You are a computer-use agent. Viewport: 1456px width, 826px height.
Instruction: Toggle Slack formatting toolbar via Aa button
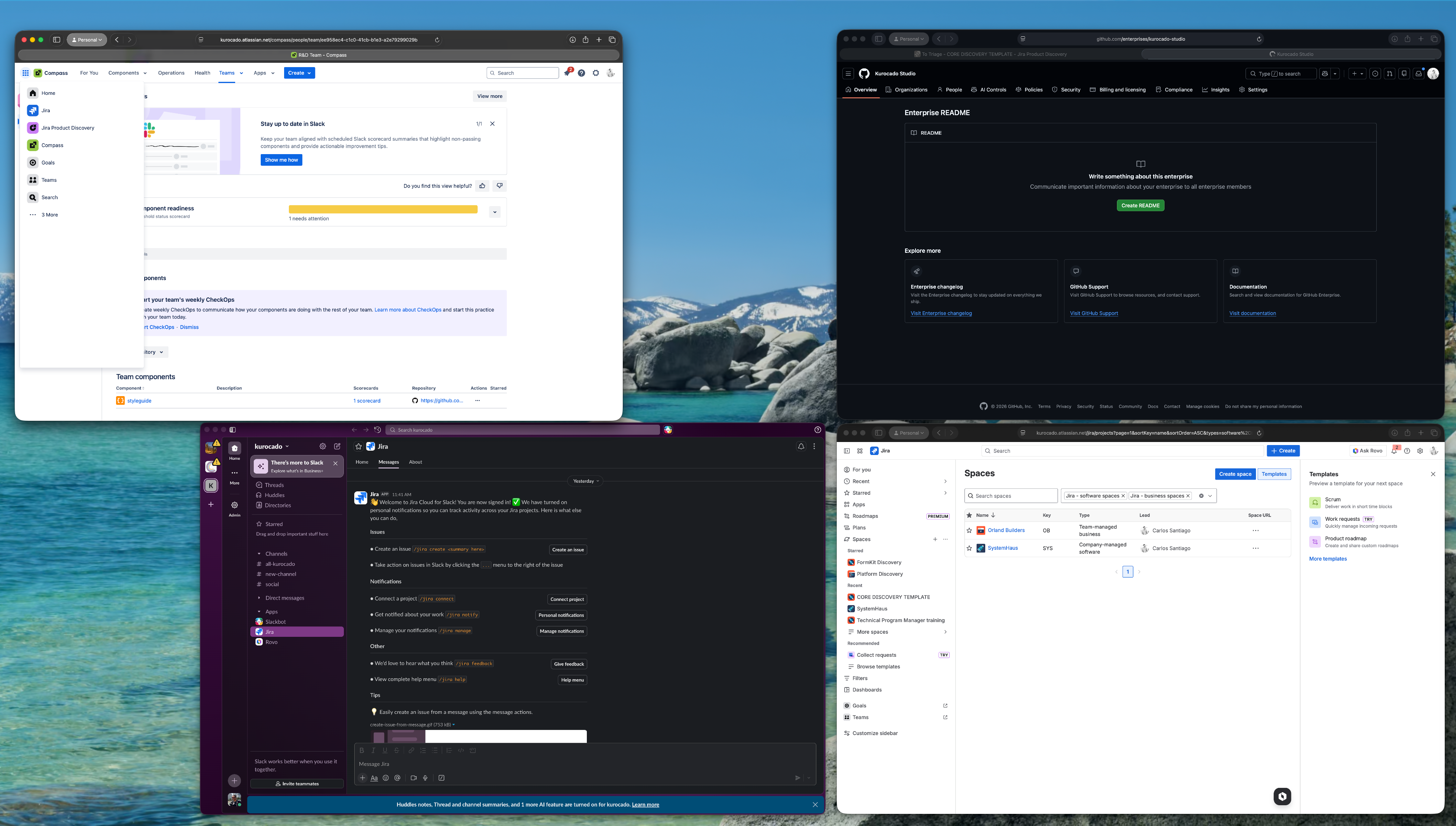(374, 778)
